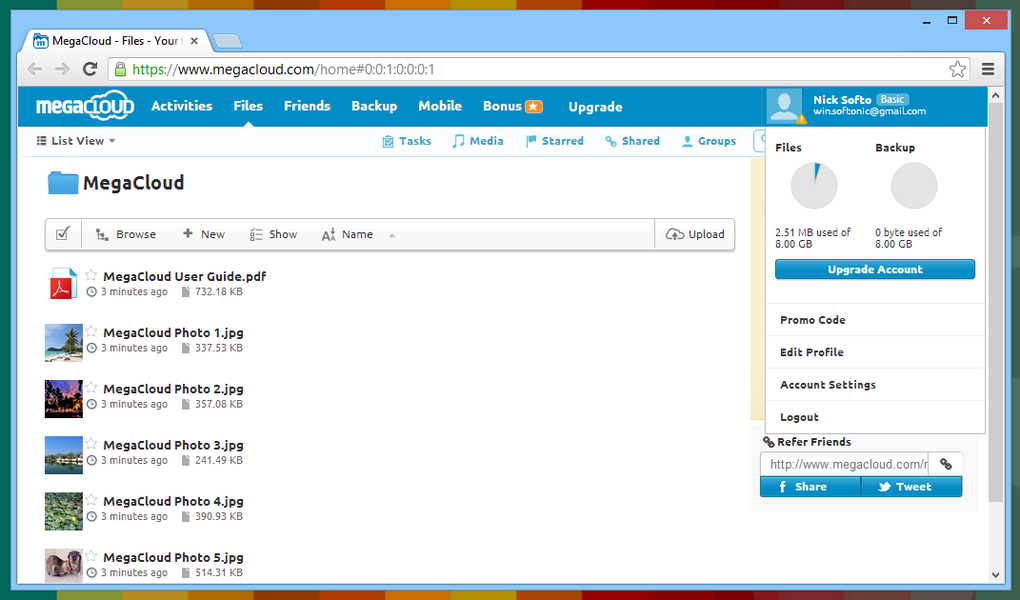Click Upload in the file toolbar
The width and height of the screenshot is (1020, 600).
[695, 234]
